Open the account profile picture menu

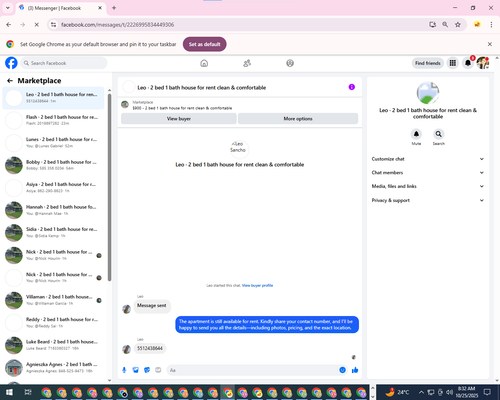click(483, 63)
